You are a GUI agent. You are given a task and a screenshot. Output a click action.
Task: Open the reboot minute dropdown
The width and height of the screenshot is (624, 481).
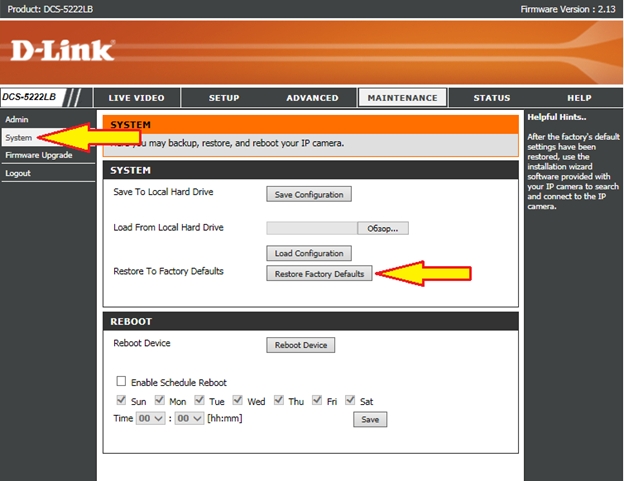point(188,418)
